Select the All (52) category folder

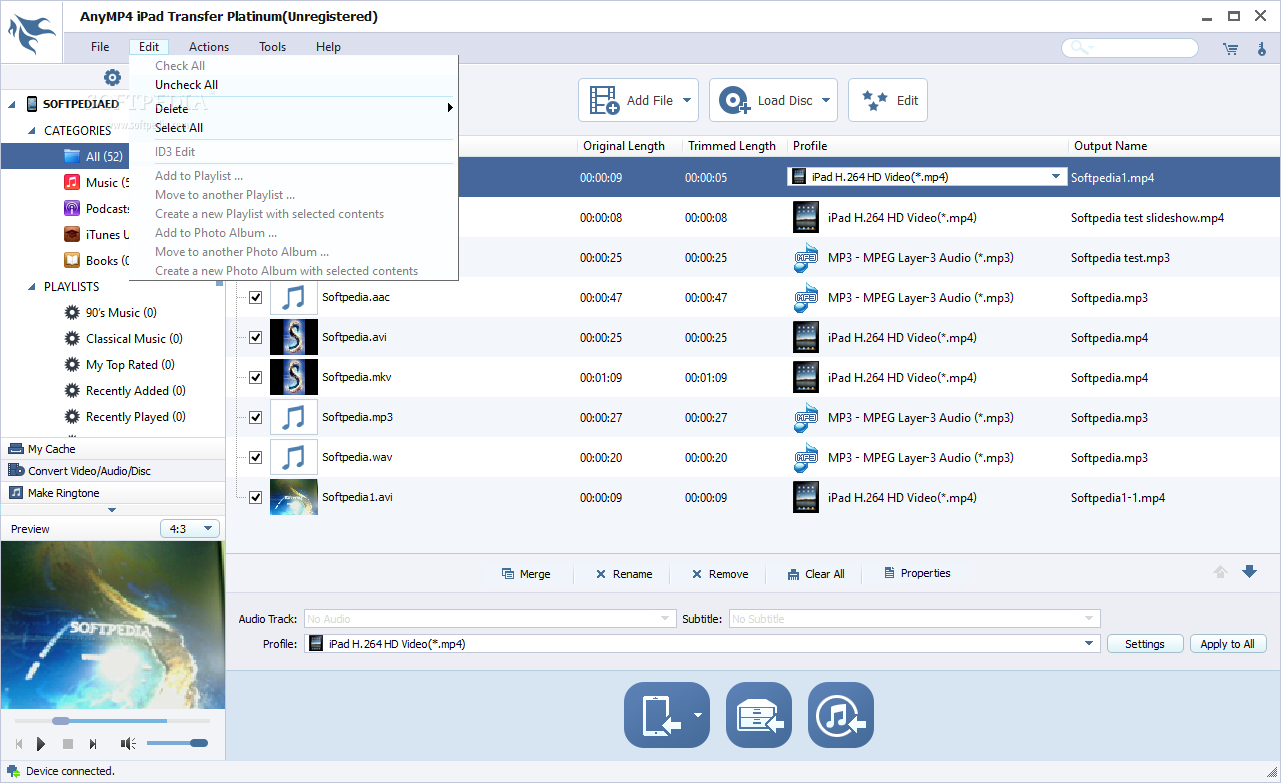(93, 156)
